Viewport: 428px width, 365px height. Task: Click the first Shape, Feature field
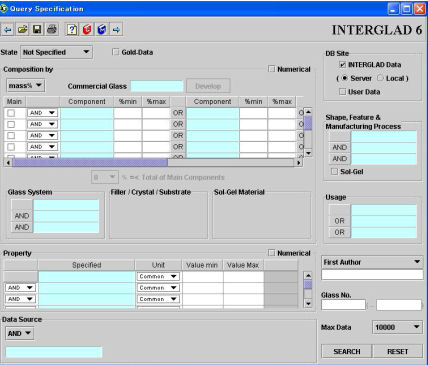click(x=384, y=136)
